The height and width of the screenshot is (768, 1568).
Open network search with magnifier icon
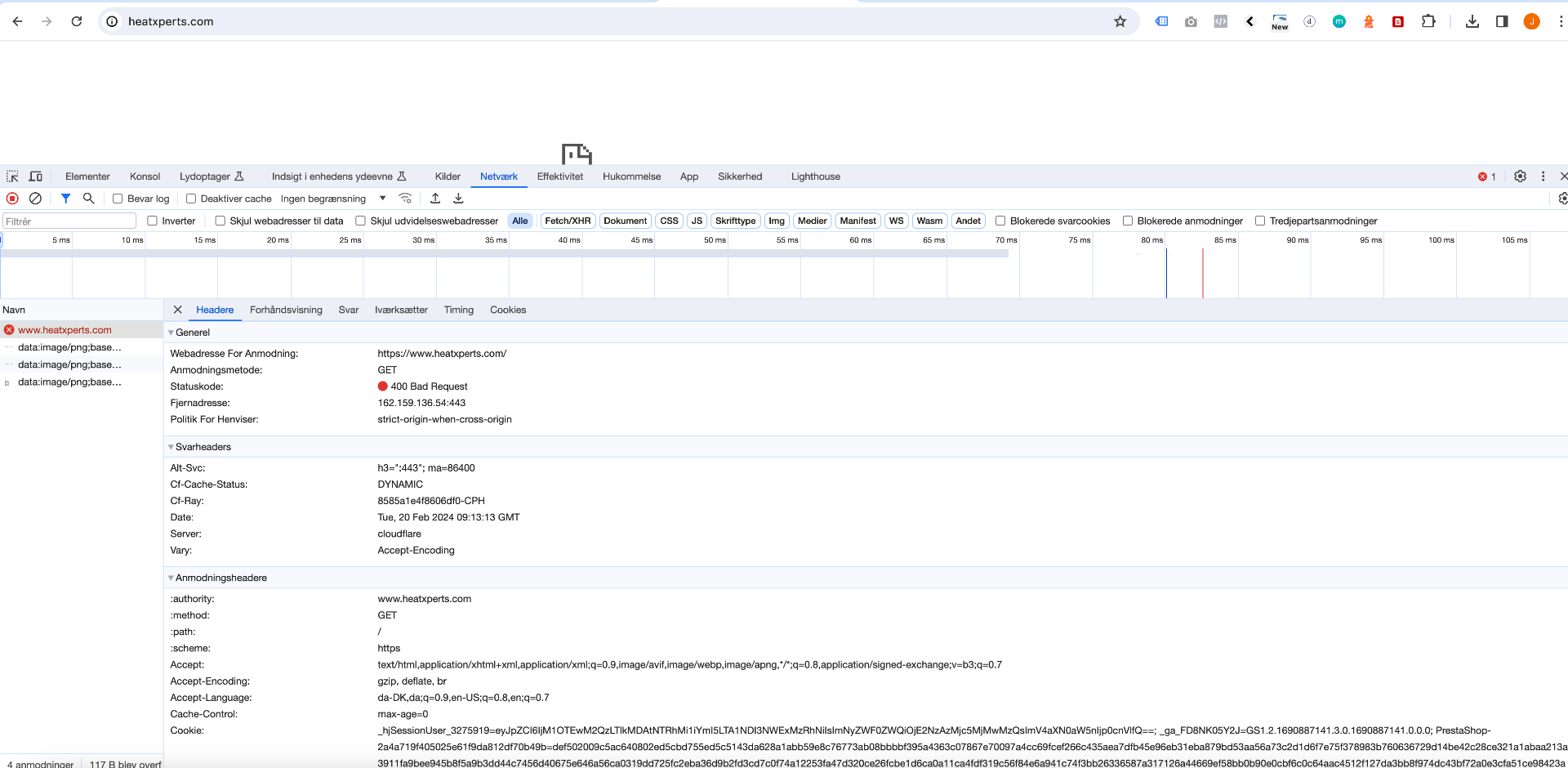tap(88, 199)
